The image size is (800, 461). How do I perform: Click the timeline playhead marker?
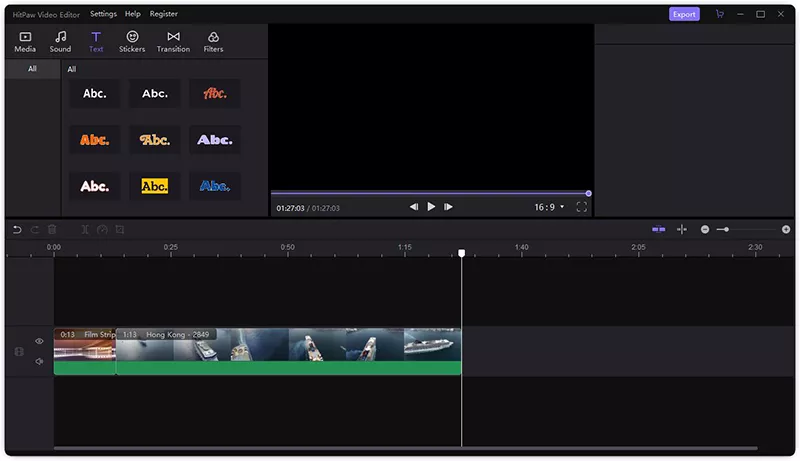tap(461, 253)
